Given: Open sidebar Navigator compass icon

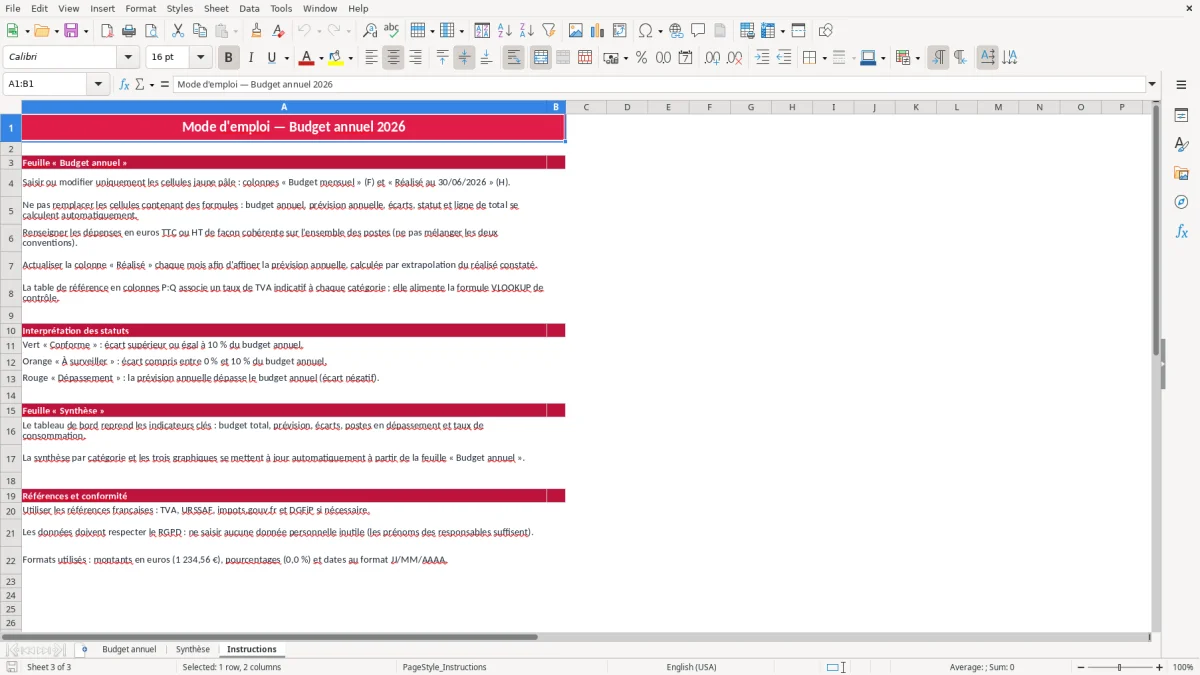Looking at the screenshot, I should point(1181,202).
